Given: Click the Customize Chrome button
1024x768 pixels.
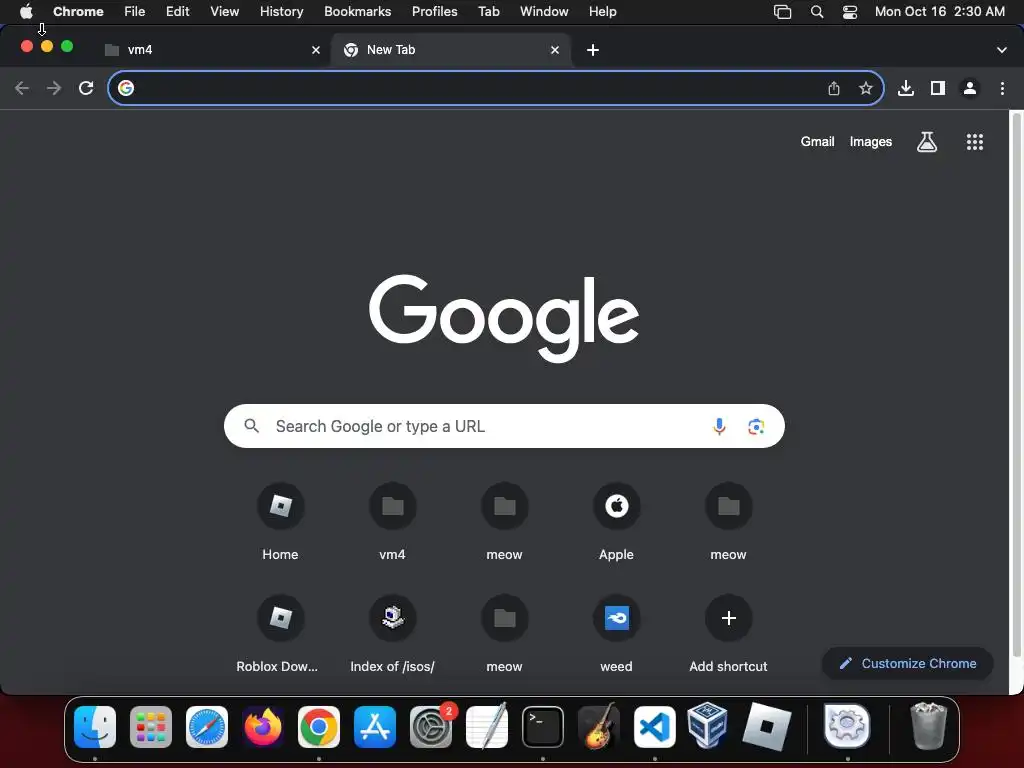Looking at the screenshot, I should click(x=908, y=664).
